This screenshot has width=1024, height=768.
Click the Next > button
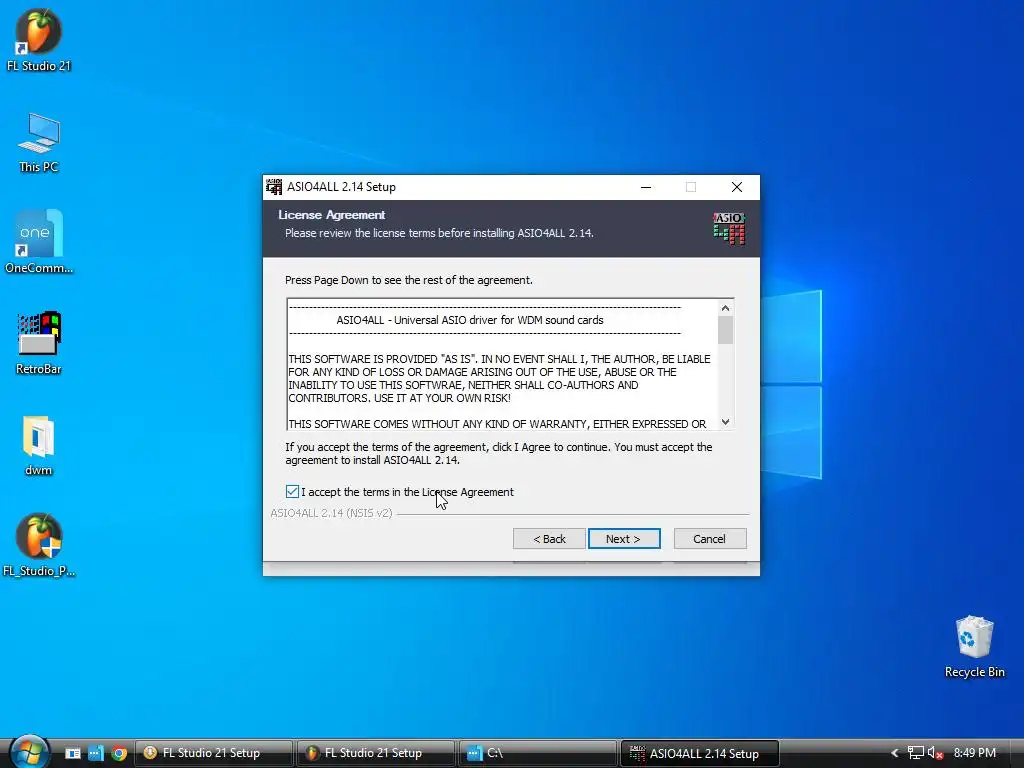[624, 539]
